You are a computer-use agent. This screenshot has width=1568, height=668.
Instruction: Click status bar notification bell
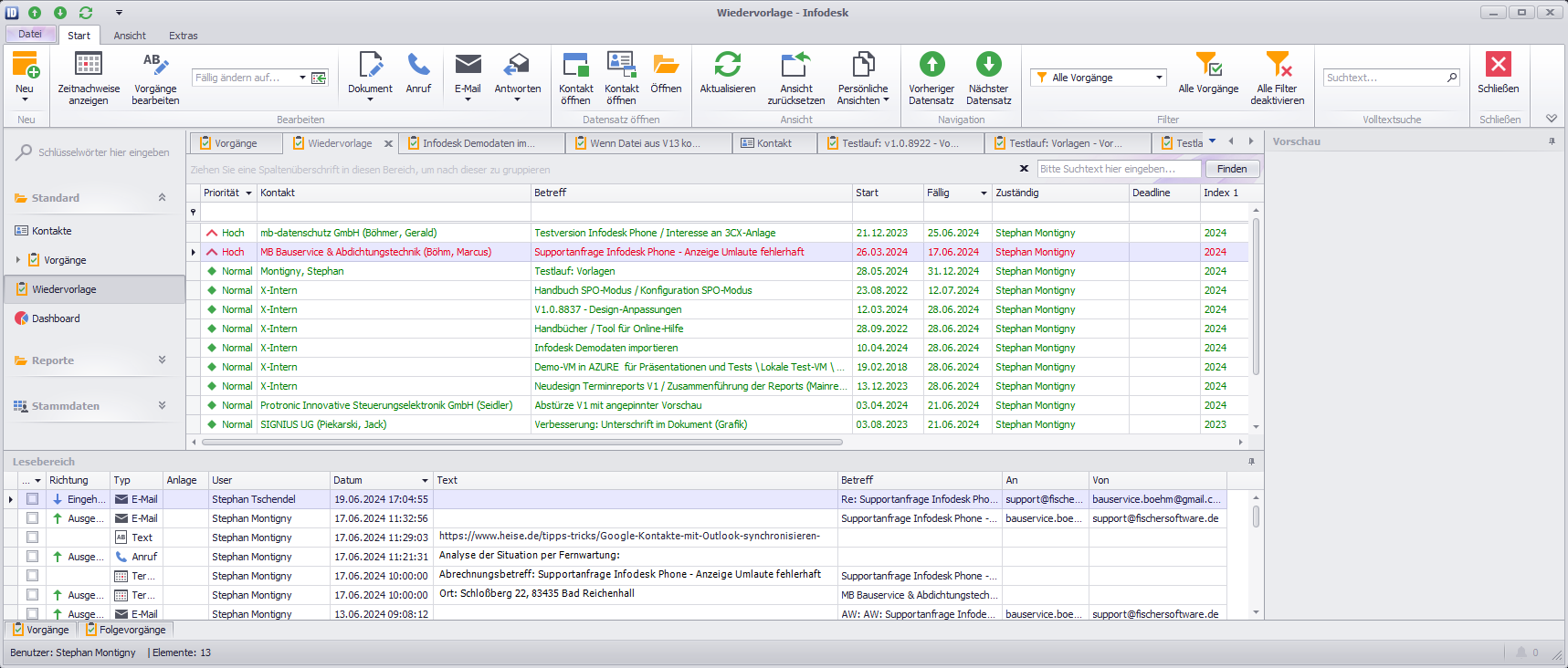point(1521,652)
